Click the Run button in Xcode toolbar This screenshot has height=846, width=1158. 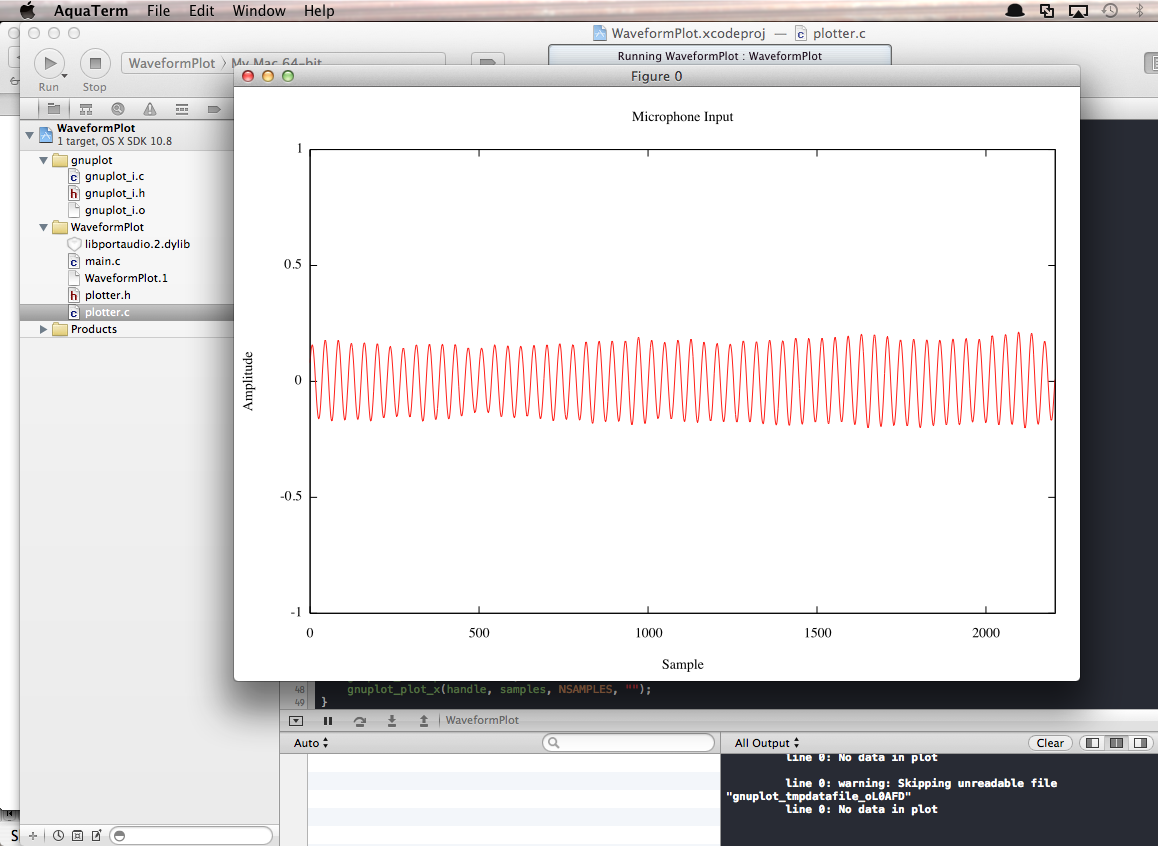click(x=49, y=63)
